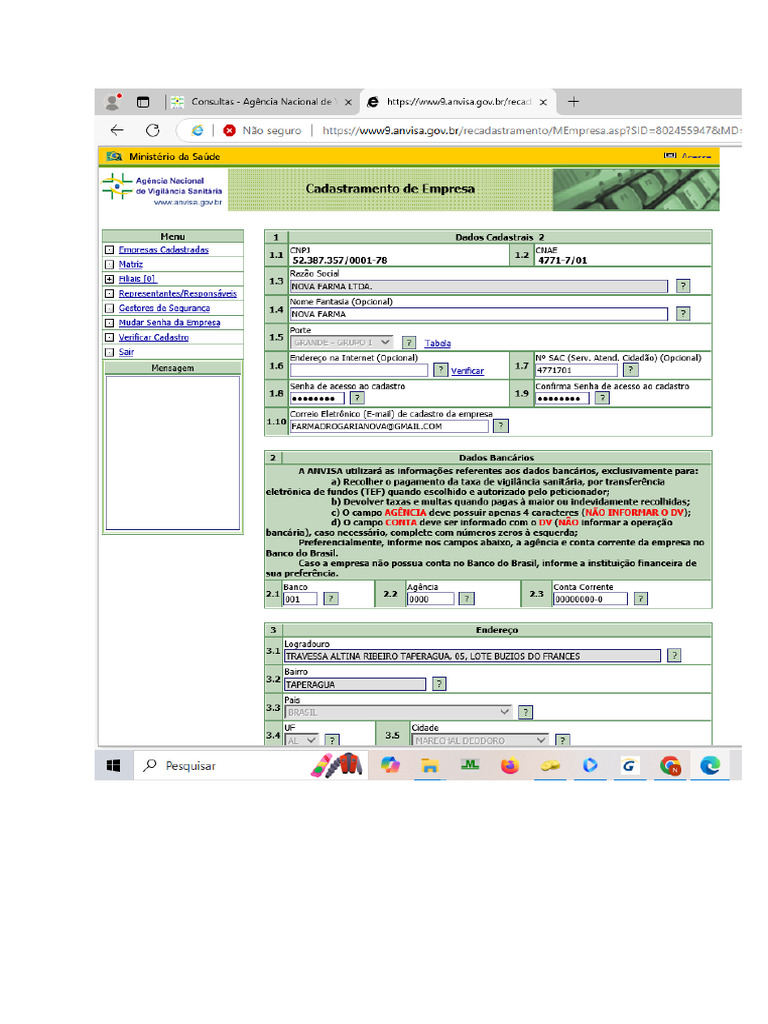Image resolution: width=768 pixels, height=1024 pixels.
Task: Open help icon beside Razão Social field
Action: (x=683, y=286)
